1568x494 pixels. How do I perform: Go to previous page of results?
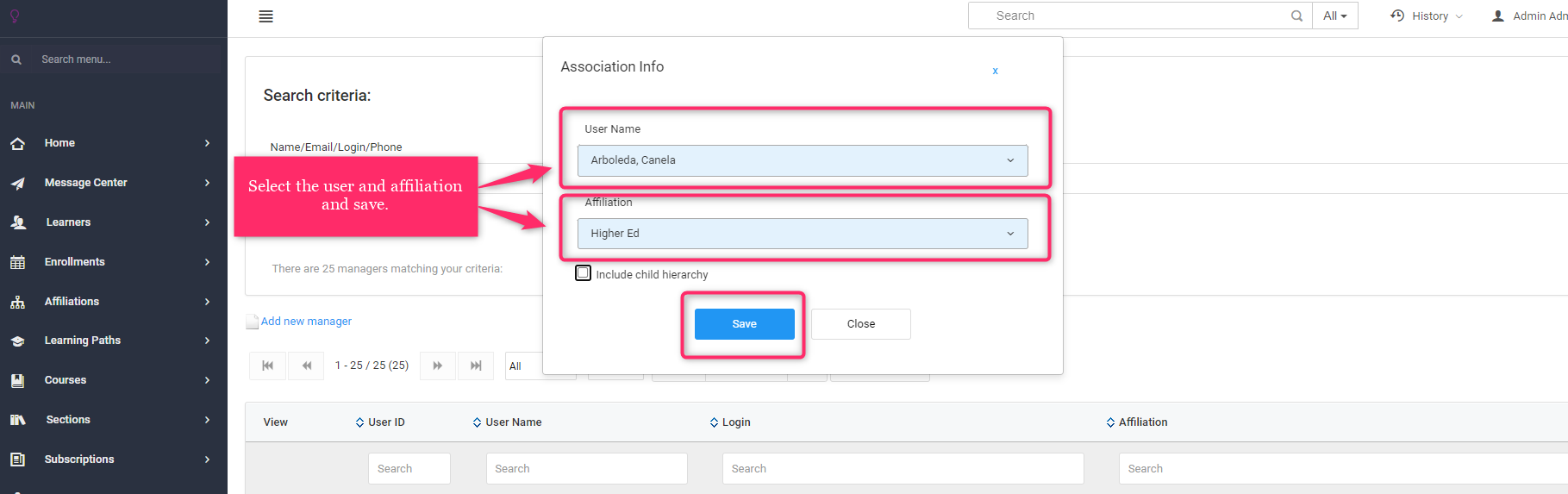(307, 366)
